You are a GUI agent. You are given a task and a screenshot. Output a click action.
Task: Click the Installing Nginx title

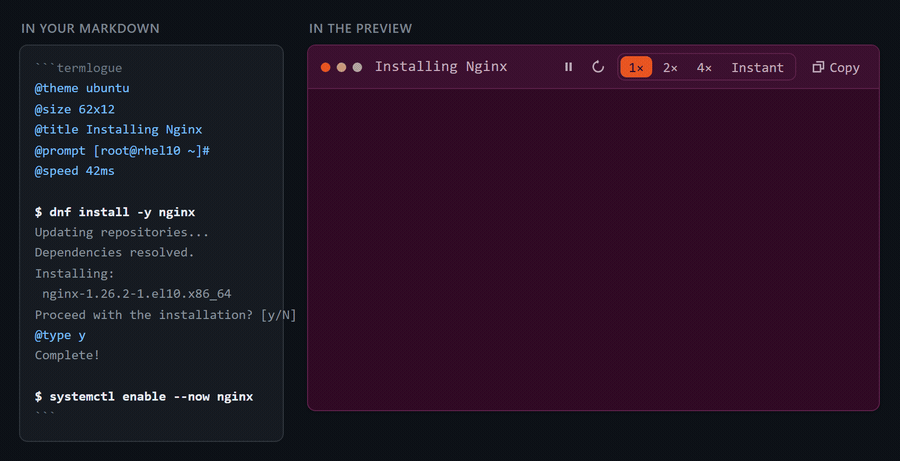pyautogui.click(x=441, y=67)
